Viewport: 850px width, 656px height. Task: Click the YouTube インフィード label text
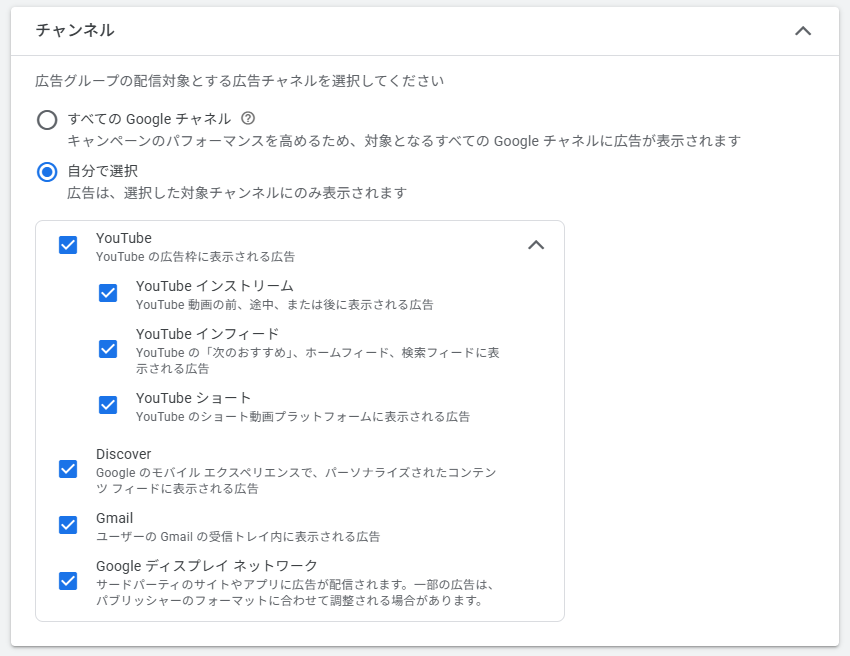207,334
